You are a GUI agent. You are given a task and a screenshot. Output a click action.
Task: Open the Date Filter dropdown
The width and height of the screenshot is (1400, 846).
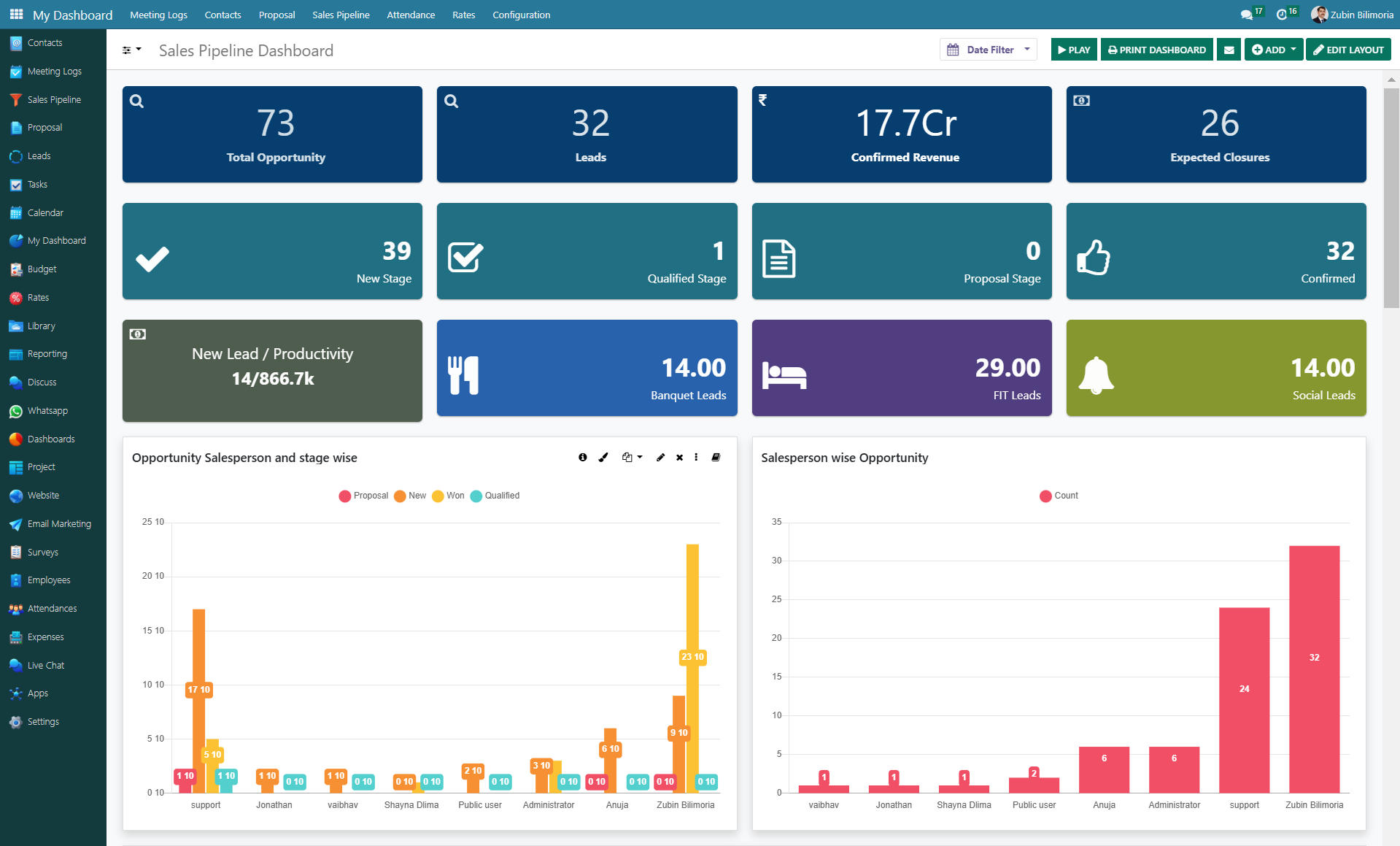tap(988, 49)
